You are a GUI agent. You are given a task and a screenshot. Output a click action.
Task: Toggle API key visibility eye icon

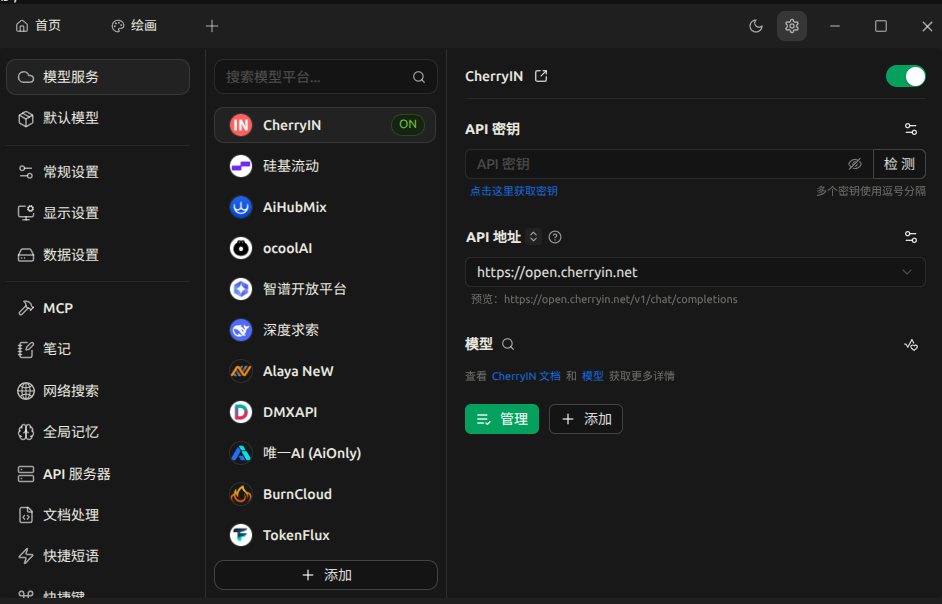click(854, 164)
